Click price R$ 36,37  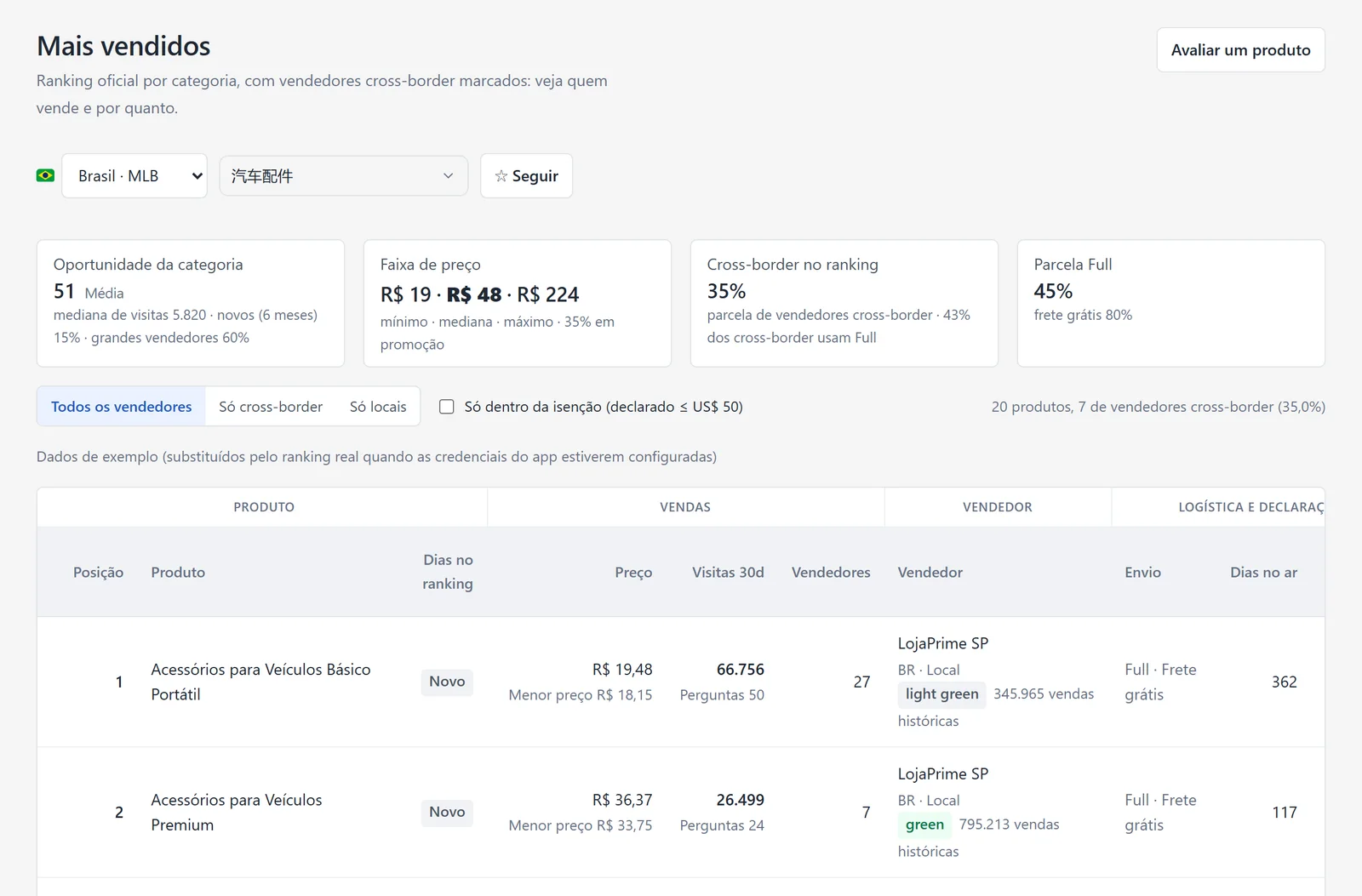622,800
